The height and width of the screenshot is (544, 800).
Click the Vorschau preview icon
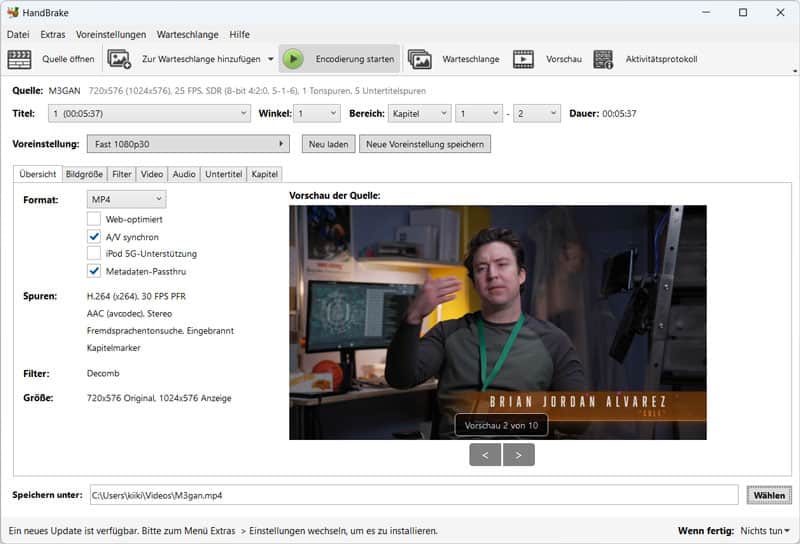point(524,59)
